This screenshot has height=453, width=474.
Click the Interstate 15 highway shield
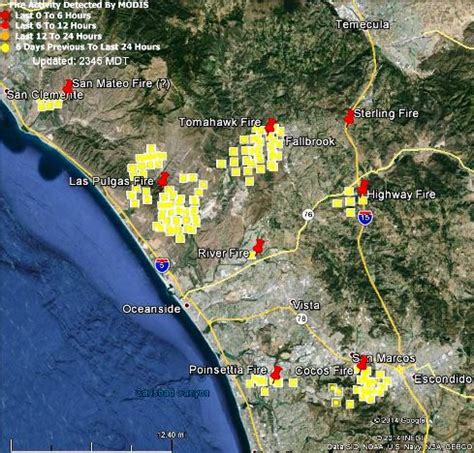pyautogui.click(x=365, y=217)
